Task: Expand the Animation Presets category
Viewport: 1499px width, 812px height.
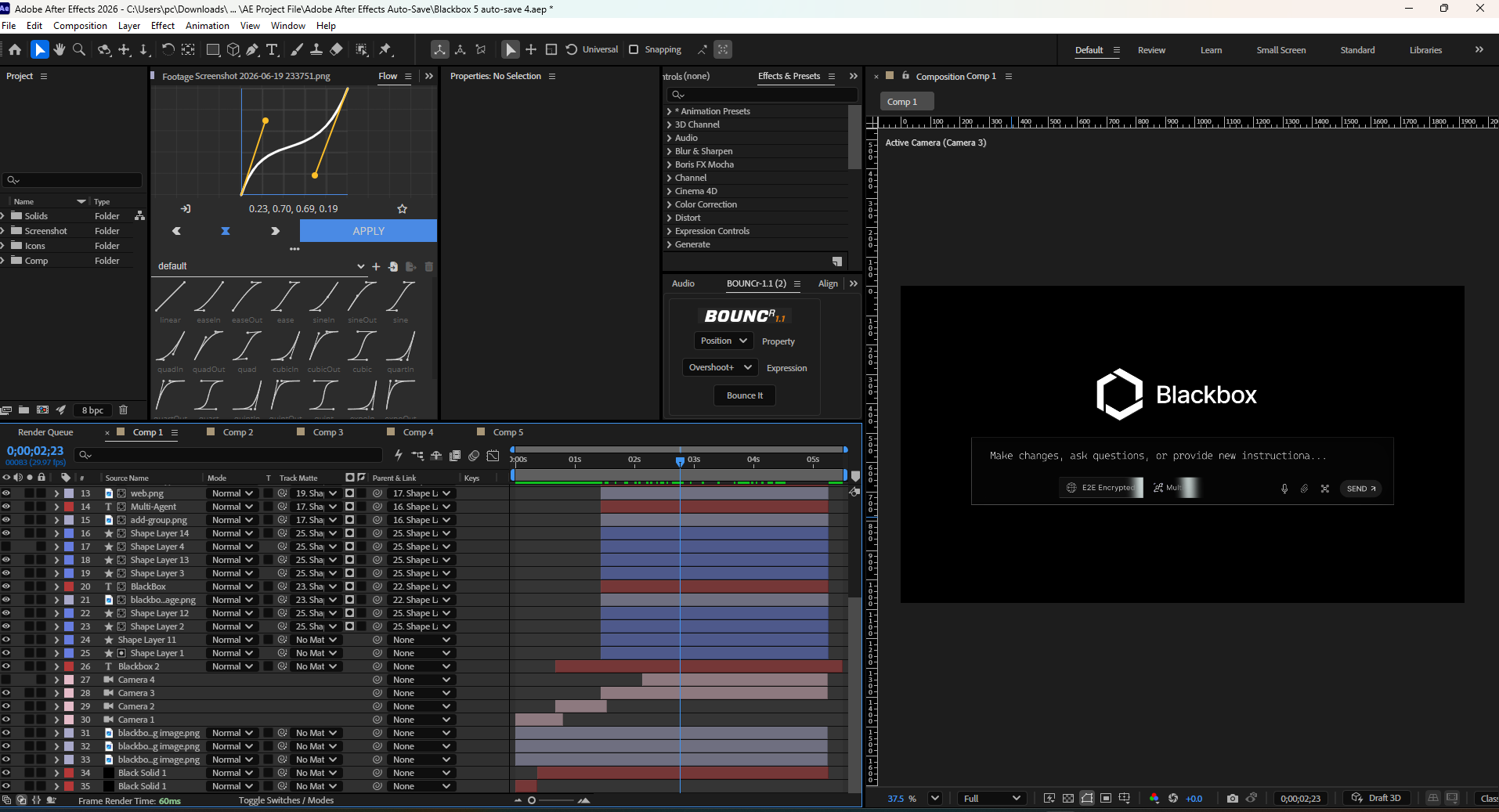Action: click(x=669, y=111)
